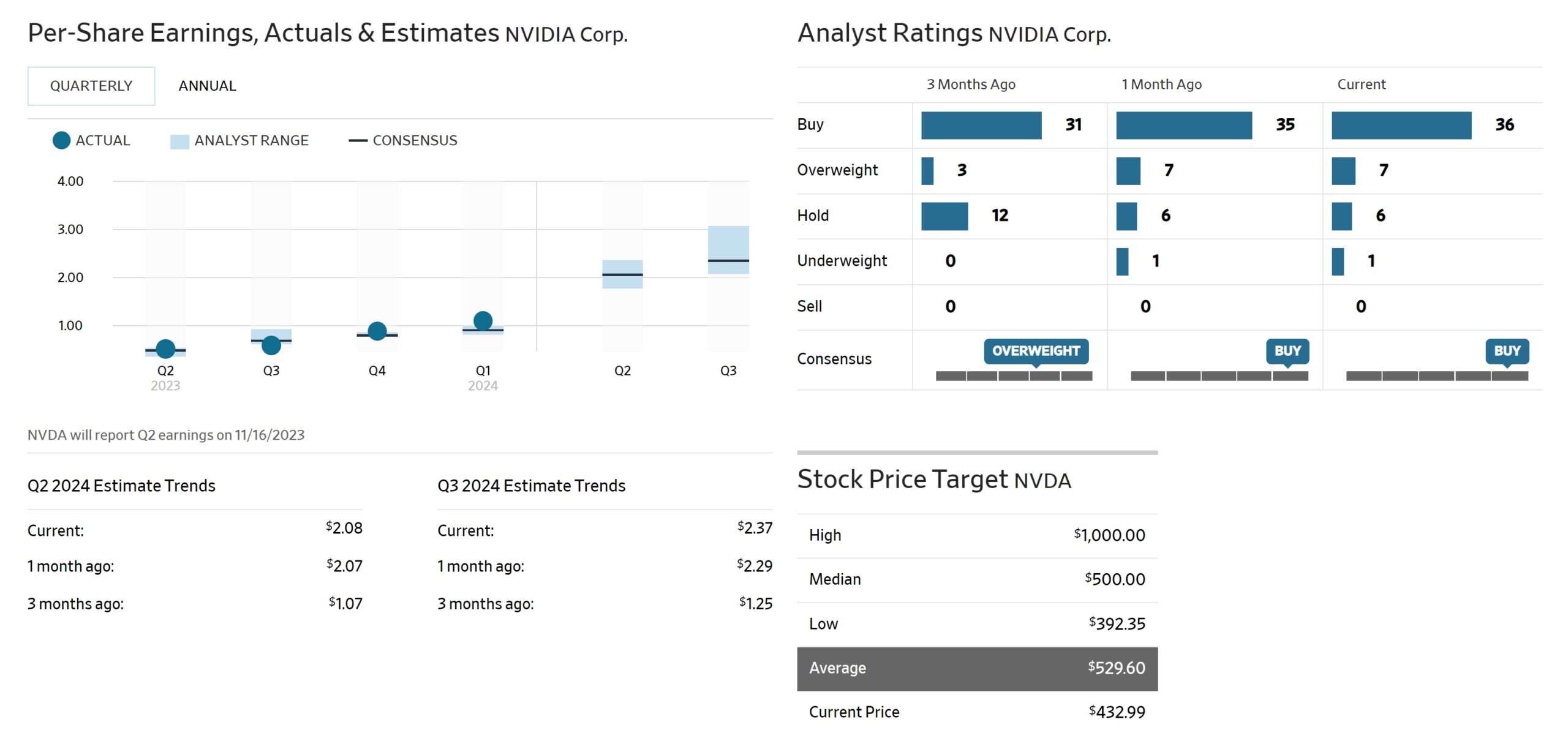1568x730 pixels.
Task: Click the ANALYST RANGE legend swatch
Action: tap(179, 141)
